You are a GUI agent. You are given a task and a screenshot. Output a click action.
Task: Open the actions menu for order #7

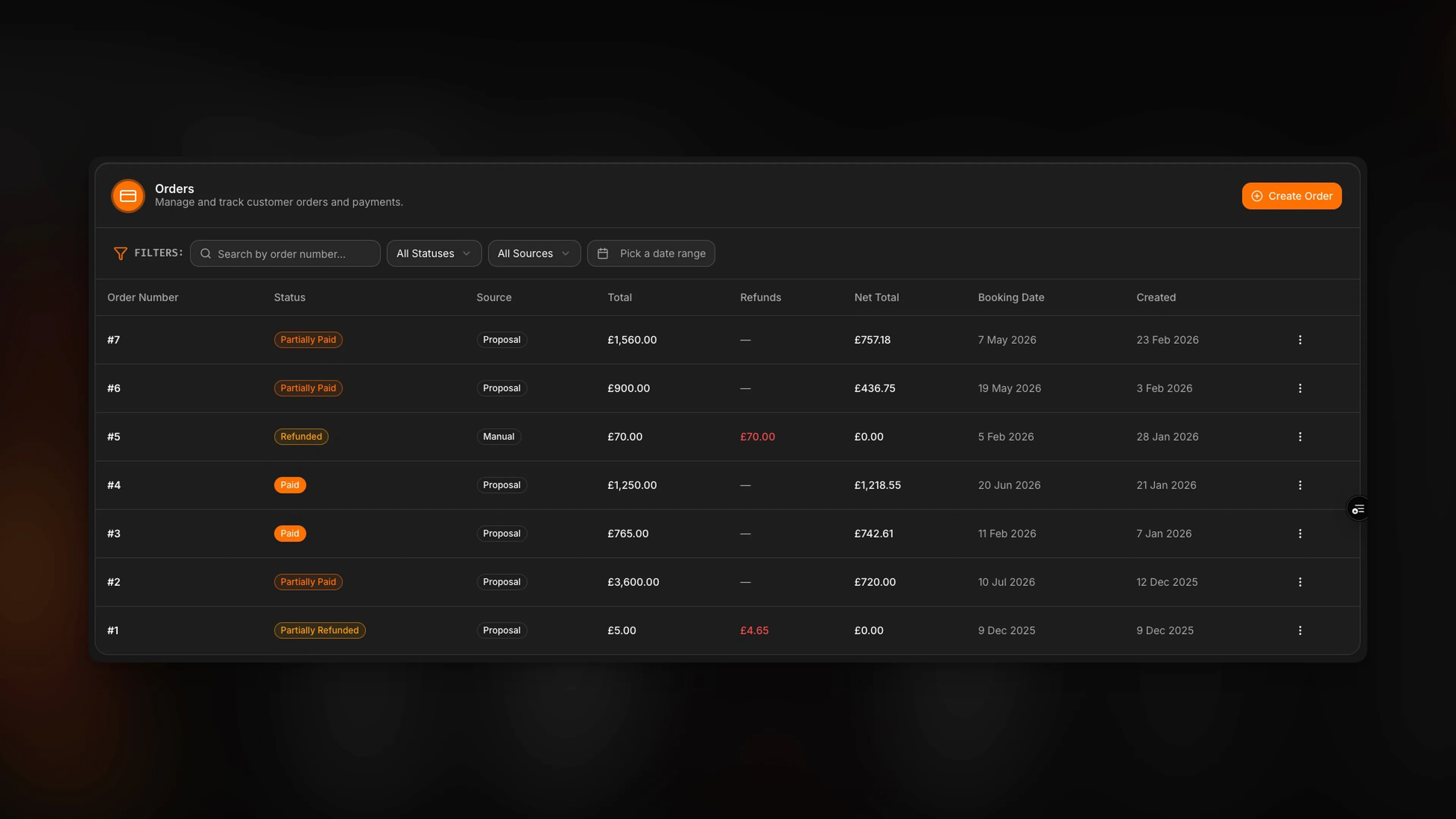coord(1299,340)
